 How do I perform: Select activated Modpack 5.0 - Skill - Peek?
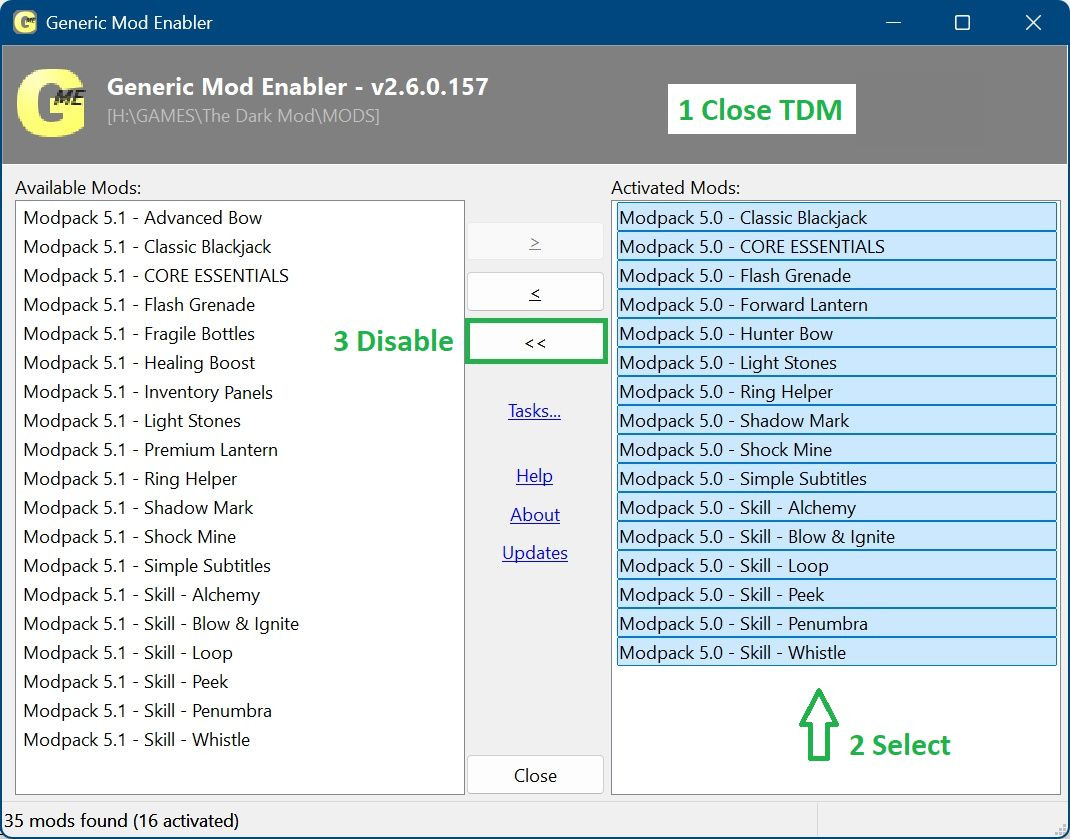point(837,595)
